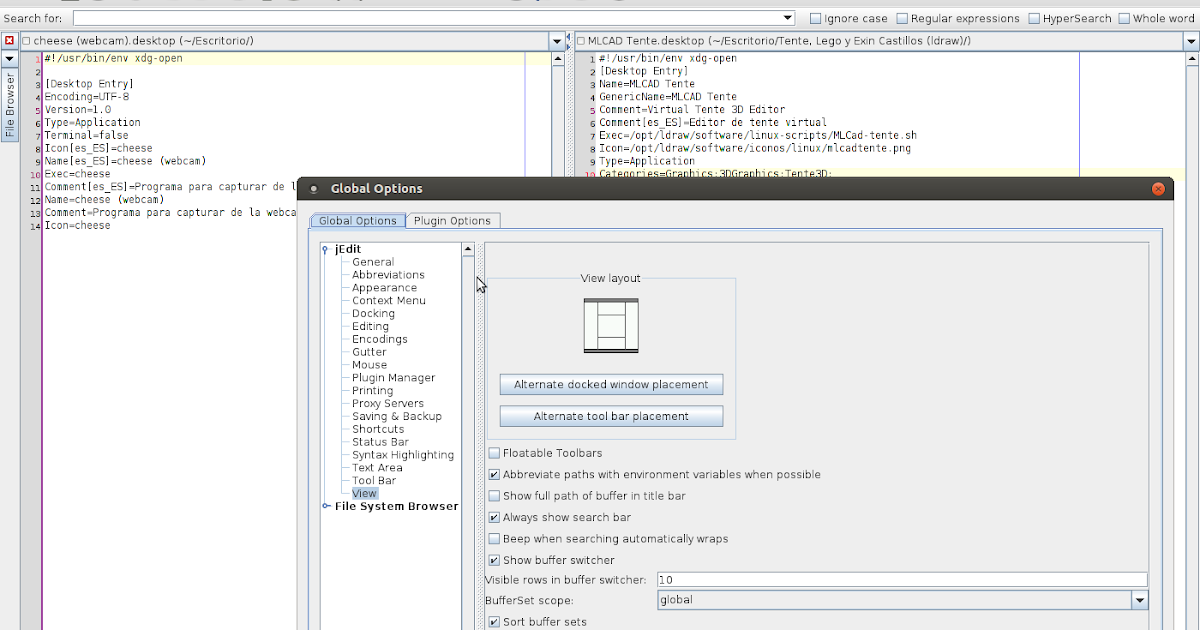Expand File System Browser tree node

(x=326, y=506)
